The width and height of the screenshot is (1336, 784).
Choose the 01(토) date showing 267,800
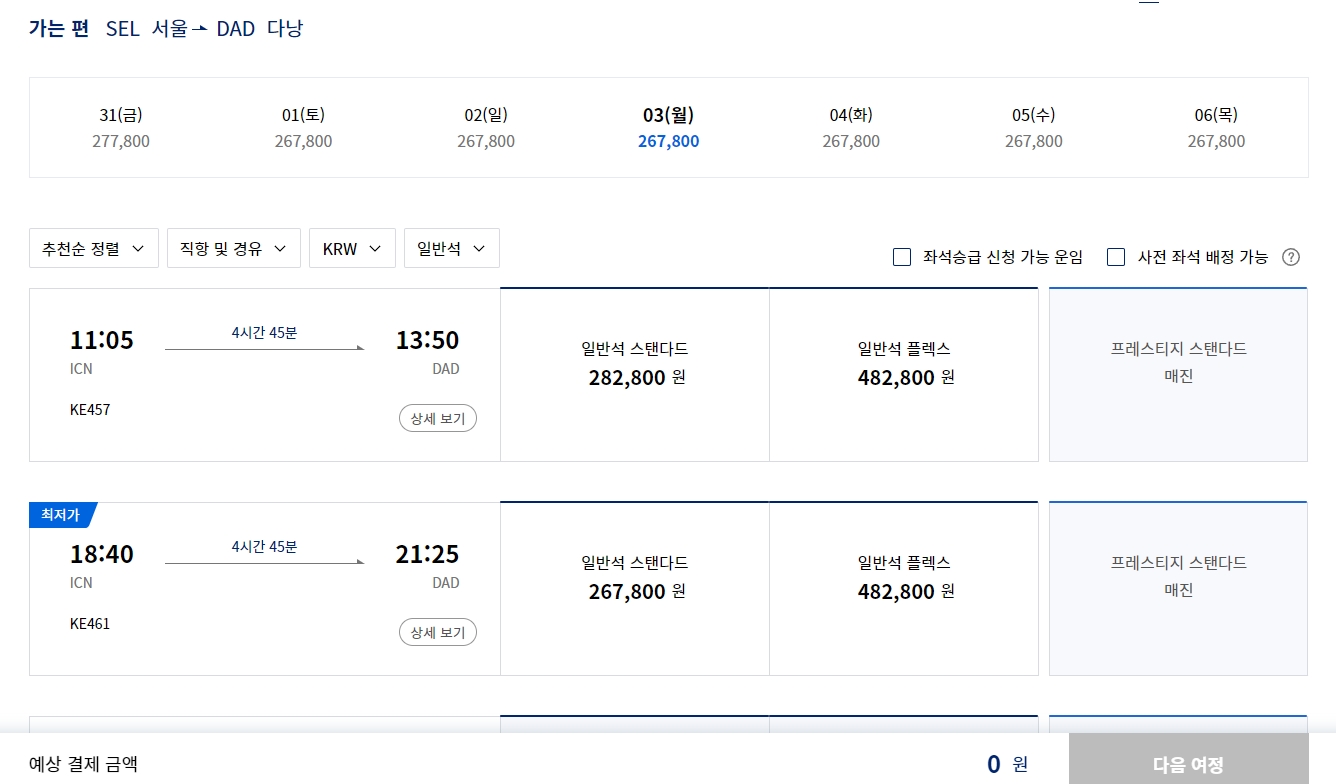pyautogui.click(x=303, y=127)
